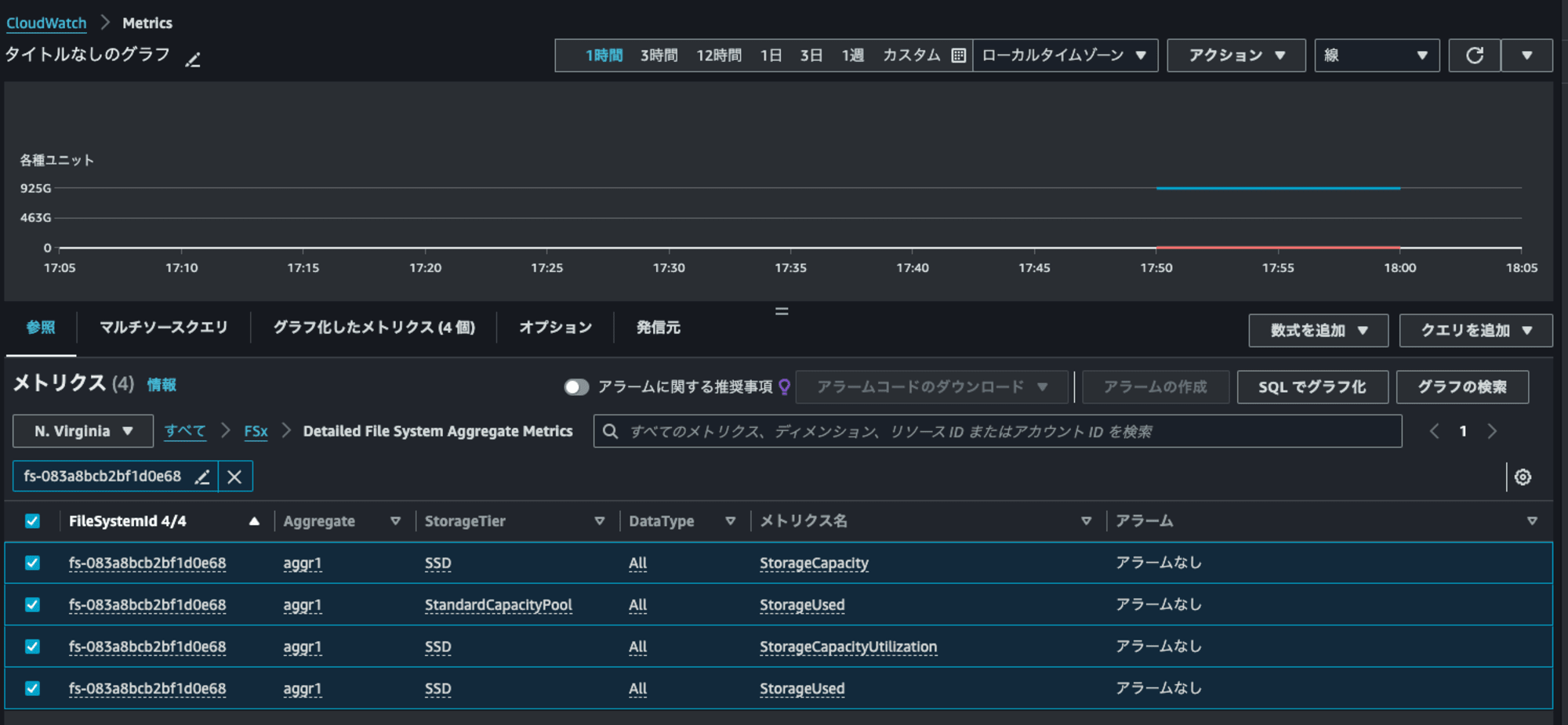Open the StorageTier column filter arrow
The image size is (1568, 725).
point(600,521)
